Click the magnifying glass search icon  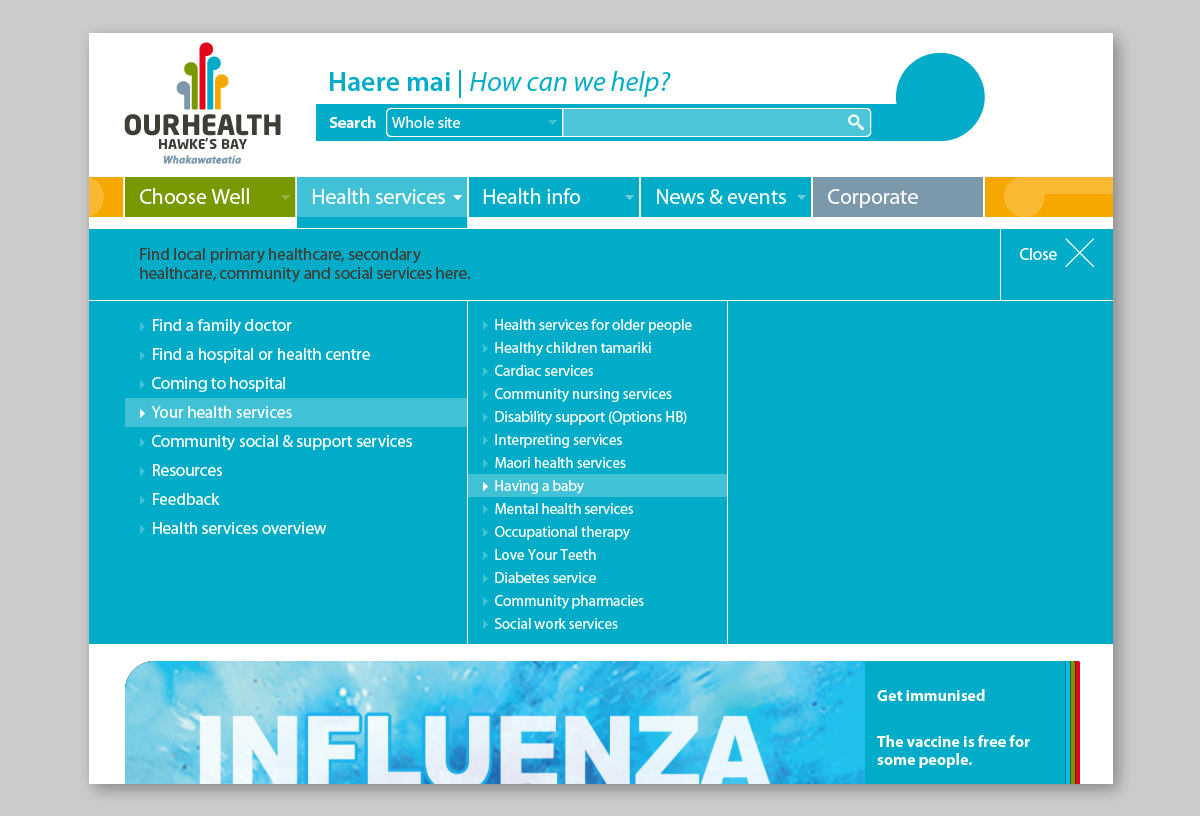856,122
